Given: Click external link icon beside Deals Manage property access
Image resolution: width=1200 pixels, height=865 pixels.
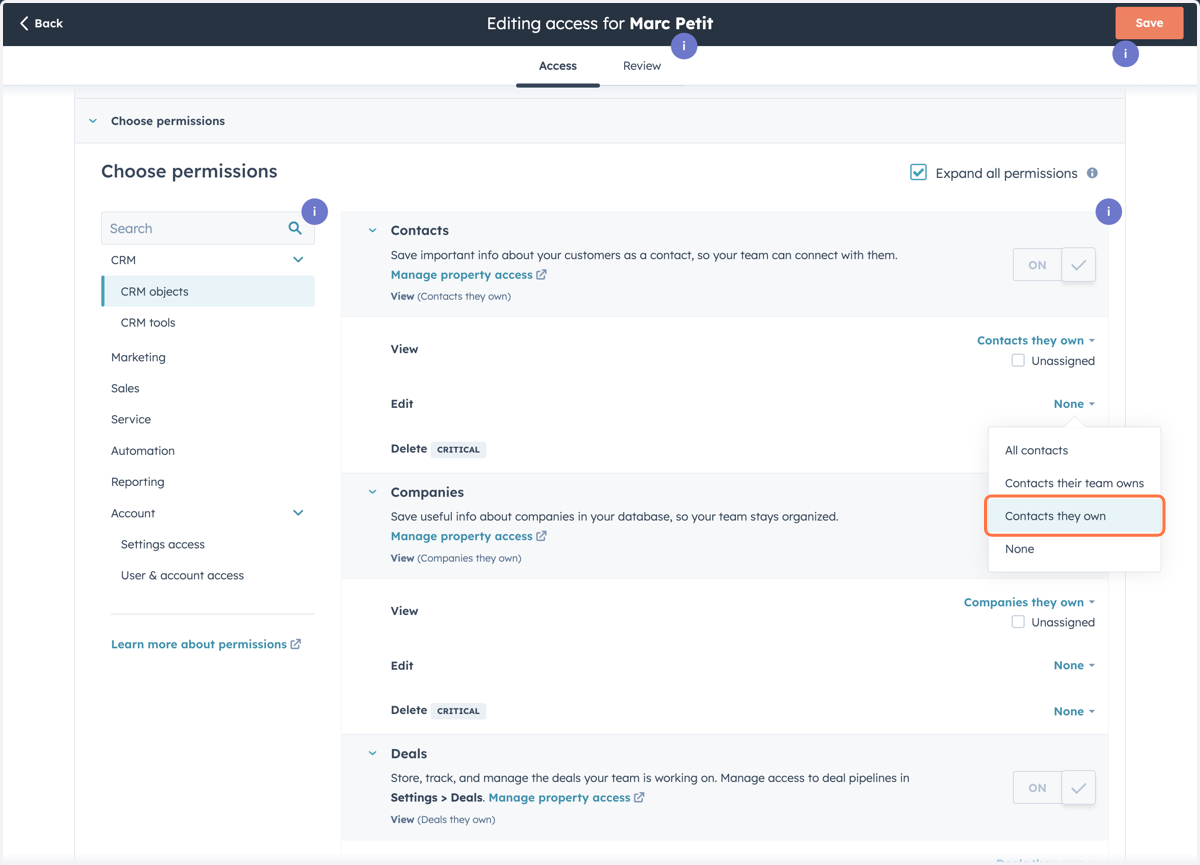Looking at the screenshot, I should point(639,798).
